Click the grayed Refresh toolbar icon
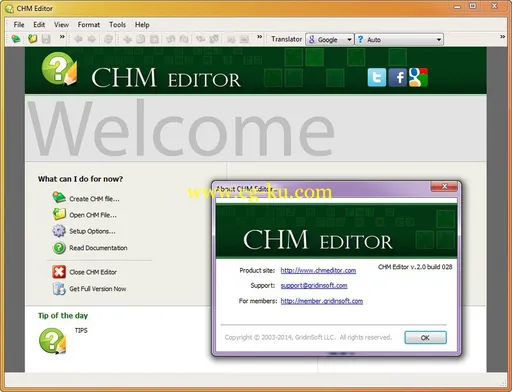This screenshot has height=392, width=512. [108, 39]
